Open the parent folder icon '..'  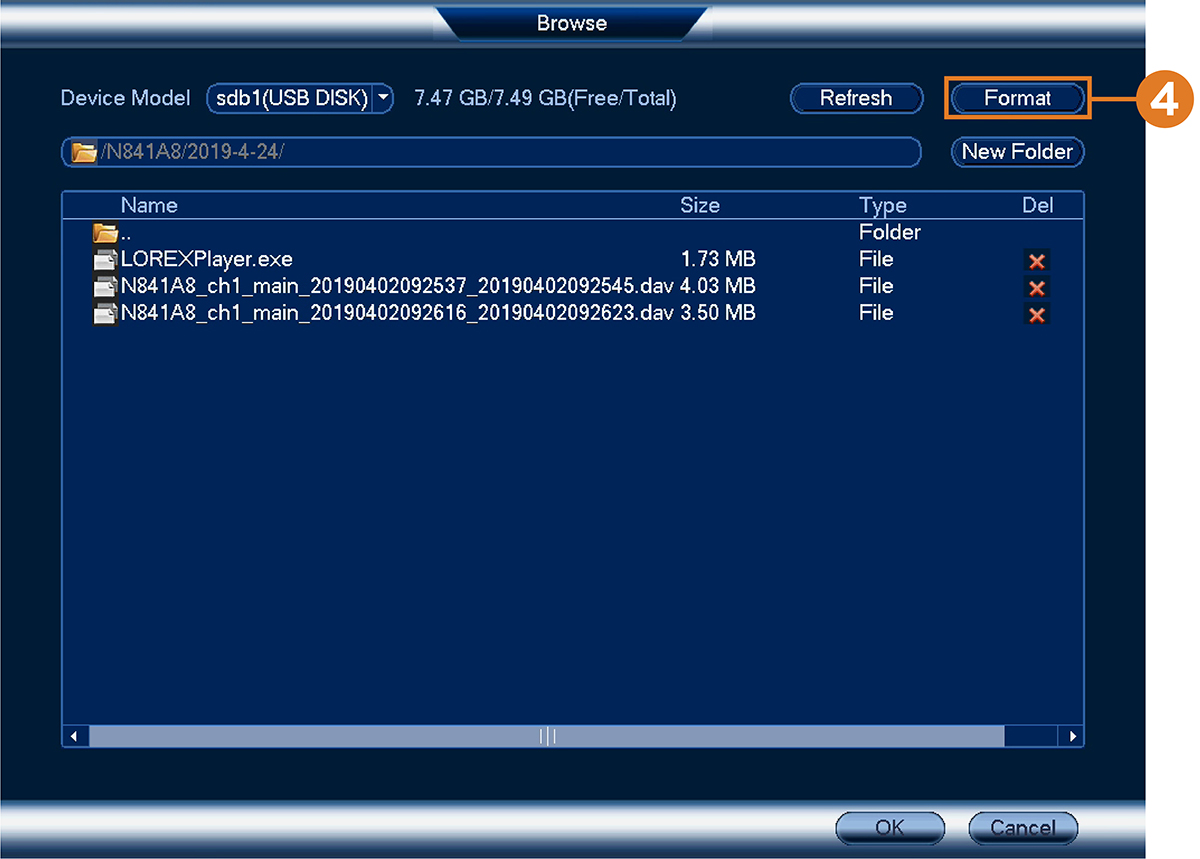pyautogui.click(x=106, y=233)
